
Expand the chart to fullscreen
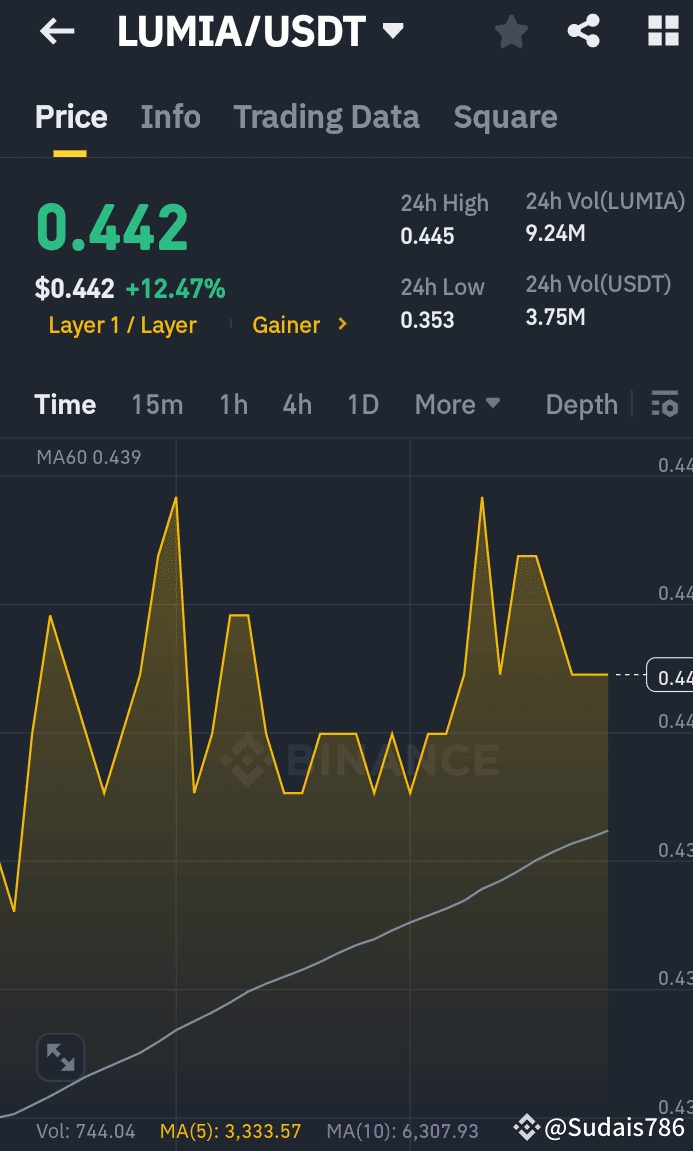(60, 1057)
